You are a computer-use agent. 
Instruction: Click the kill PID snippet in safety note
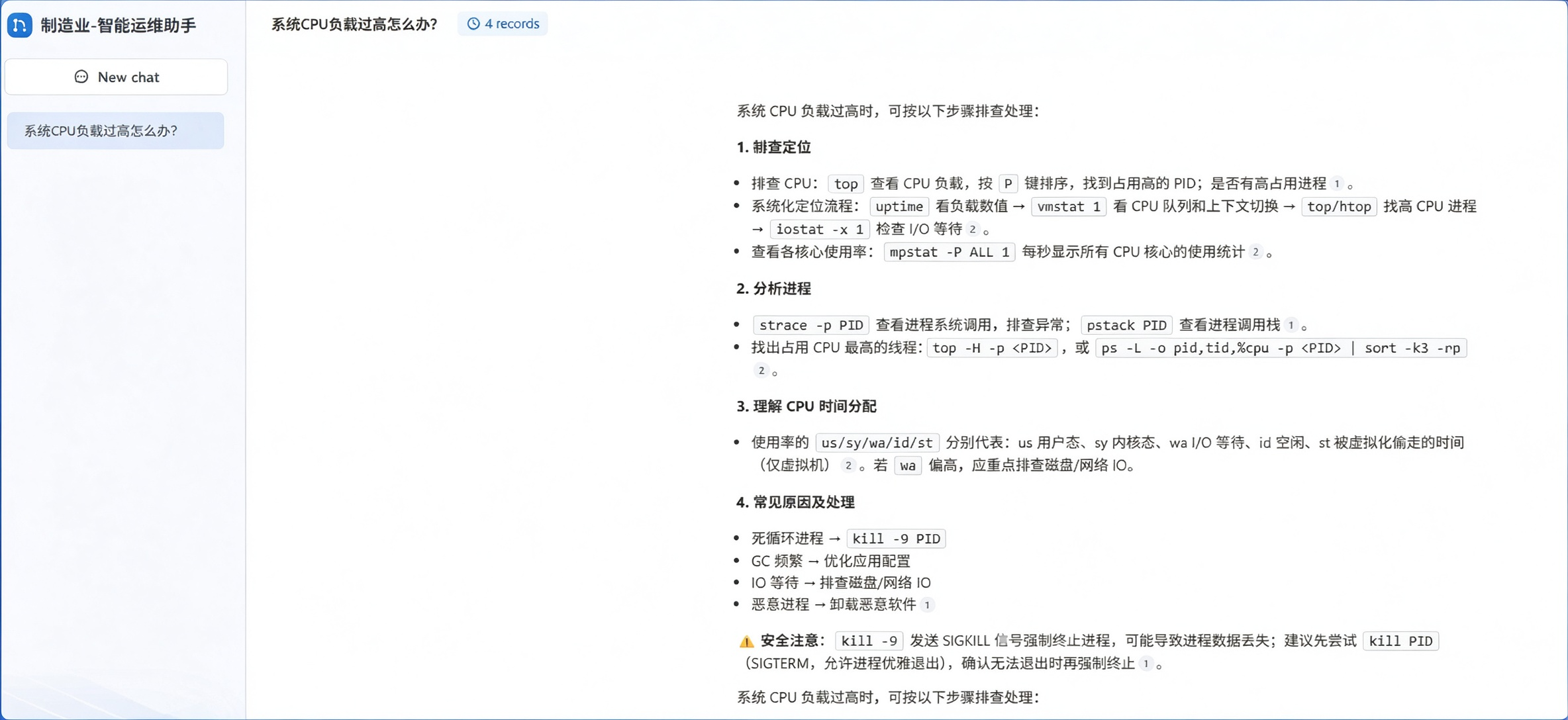pyautogui.click(x=1401, y=641)
